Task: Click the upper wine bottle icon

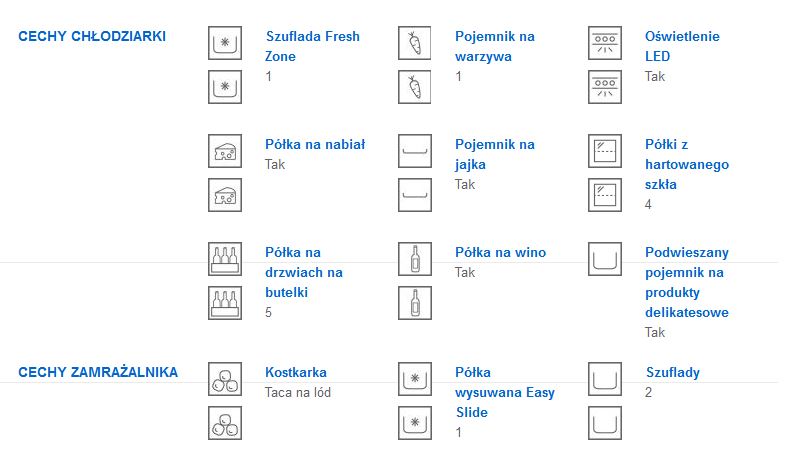Action: click(x=415, y=259)
